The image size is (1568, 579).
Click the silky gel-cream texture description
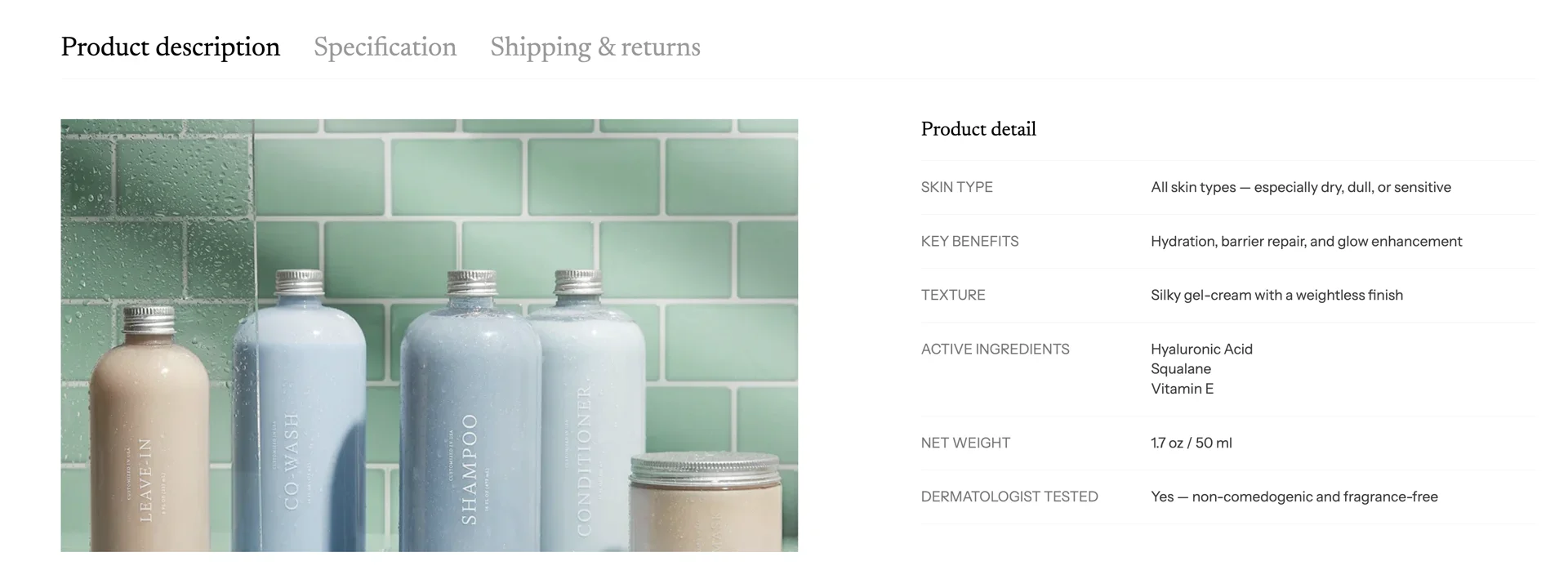click(1276, 295)
